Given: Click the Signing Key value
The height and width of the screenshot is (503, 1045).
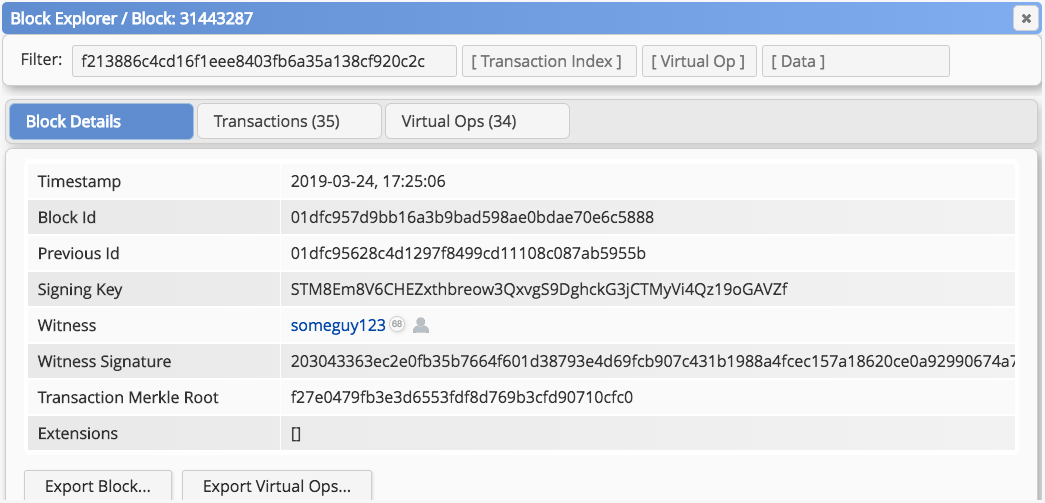Looking at the screenshot, I should [539, 289].
